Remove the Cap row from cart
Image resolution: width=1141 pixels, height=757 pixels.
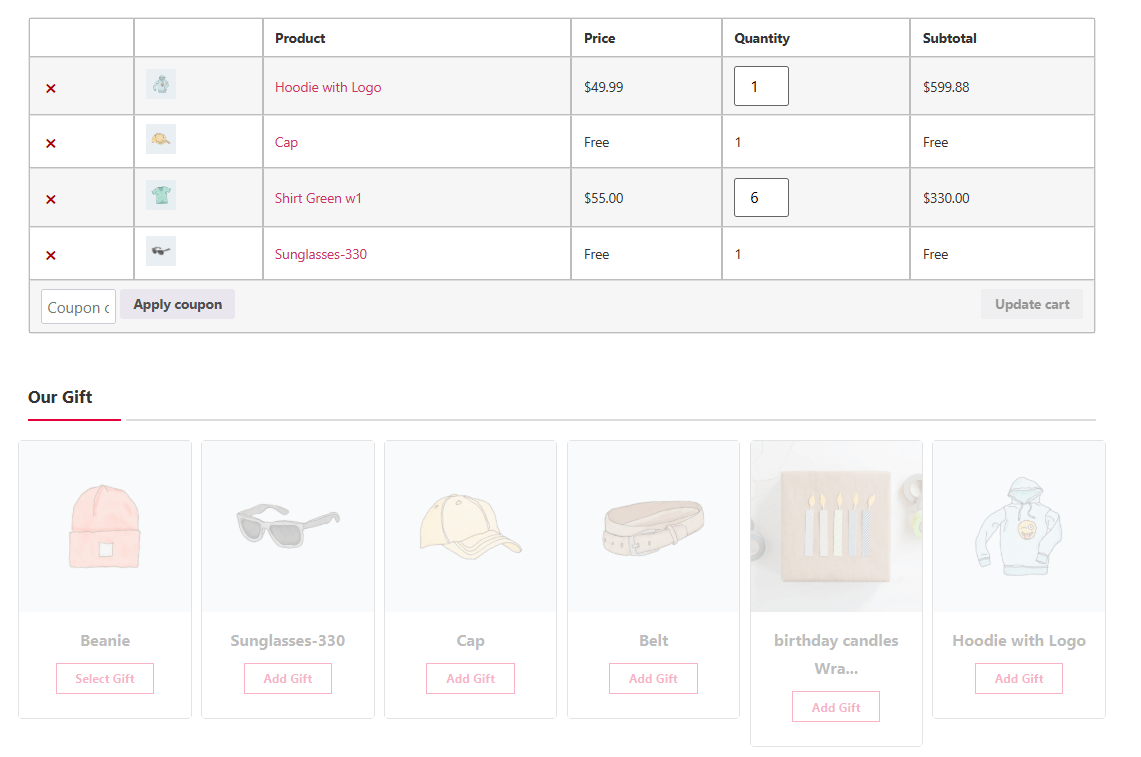pyautogui.click(x=51, y=143)
